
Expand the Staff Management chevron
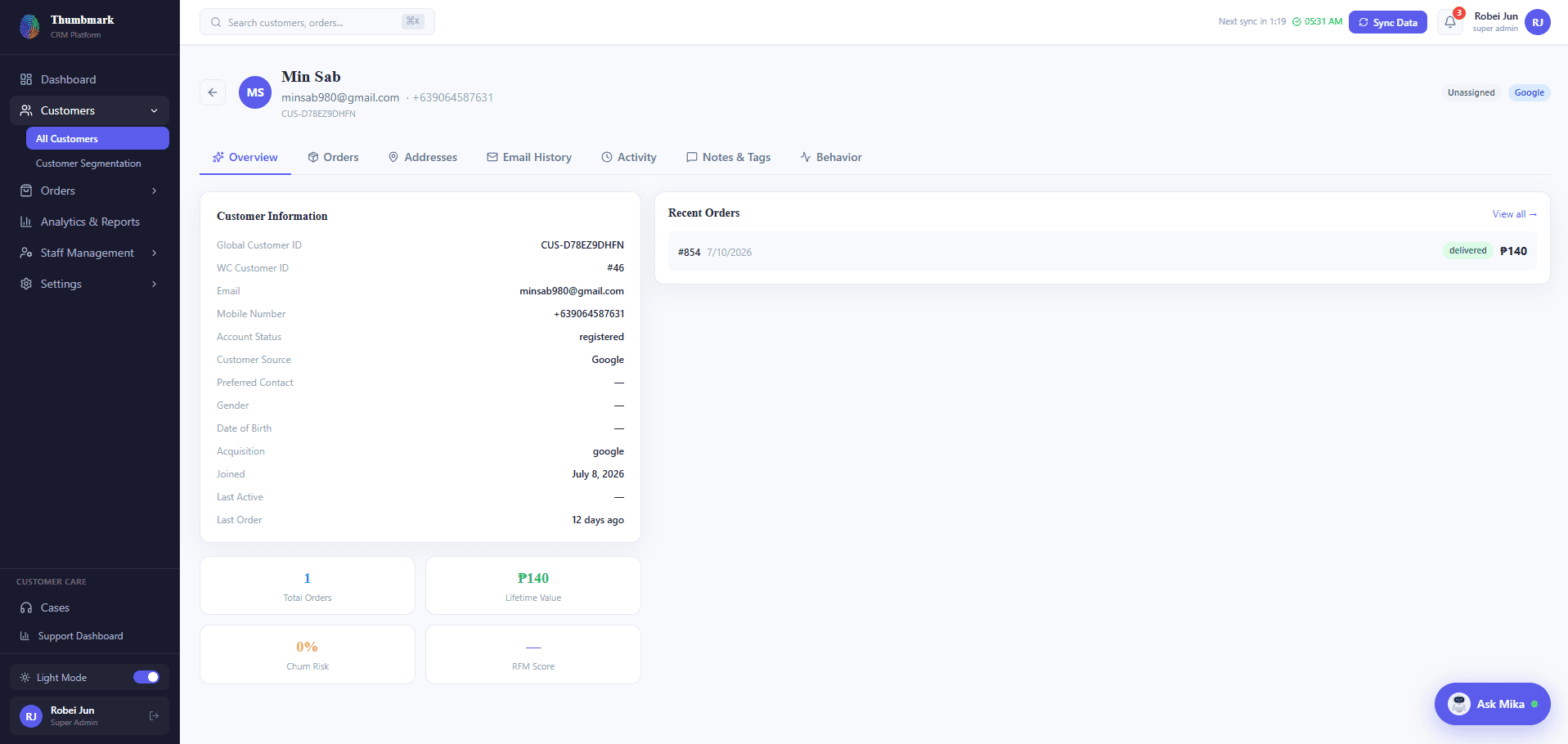154,253
